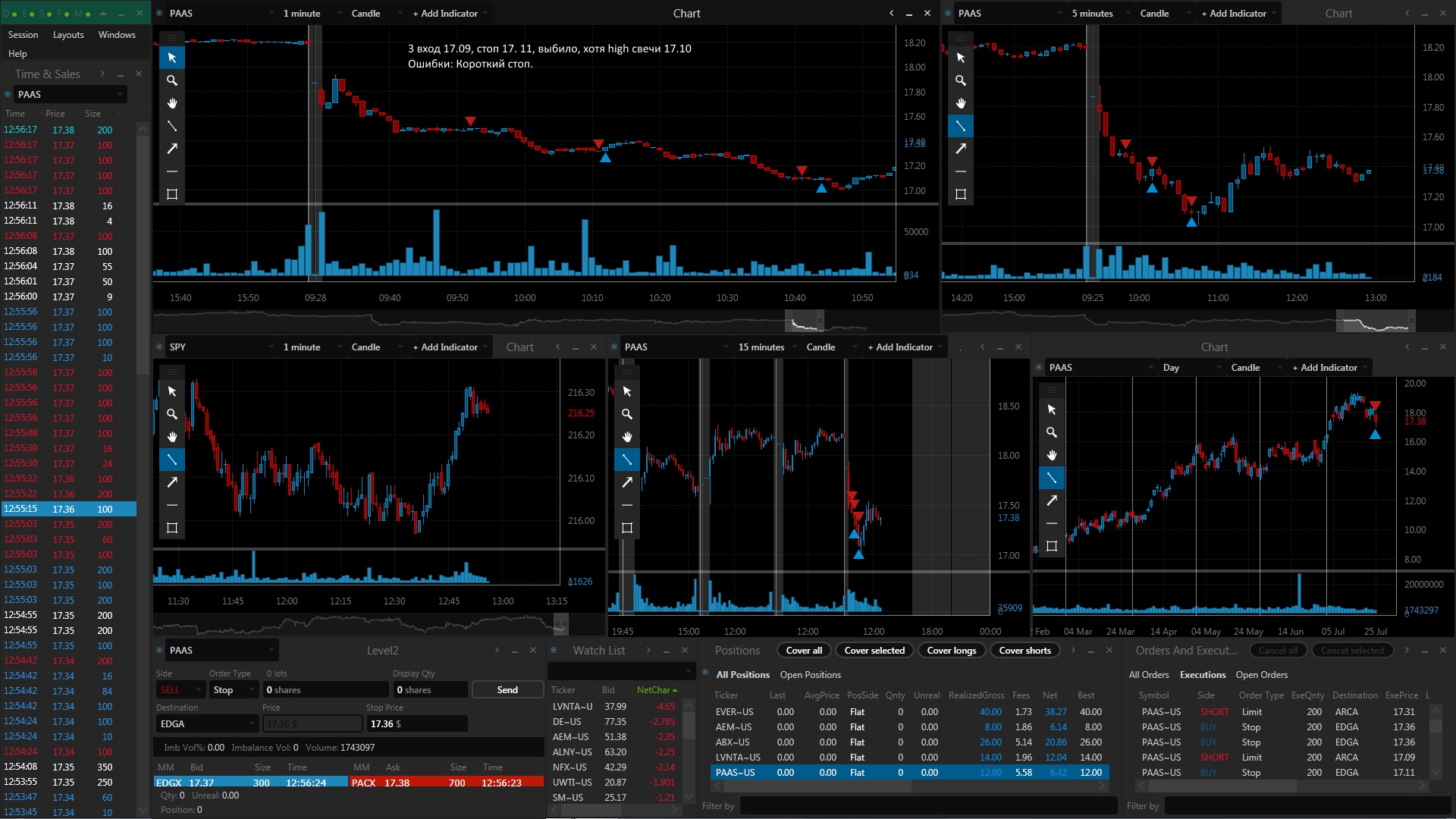Select the pointer cursor tool in SPY chart

tap(172, 391)
